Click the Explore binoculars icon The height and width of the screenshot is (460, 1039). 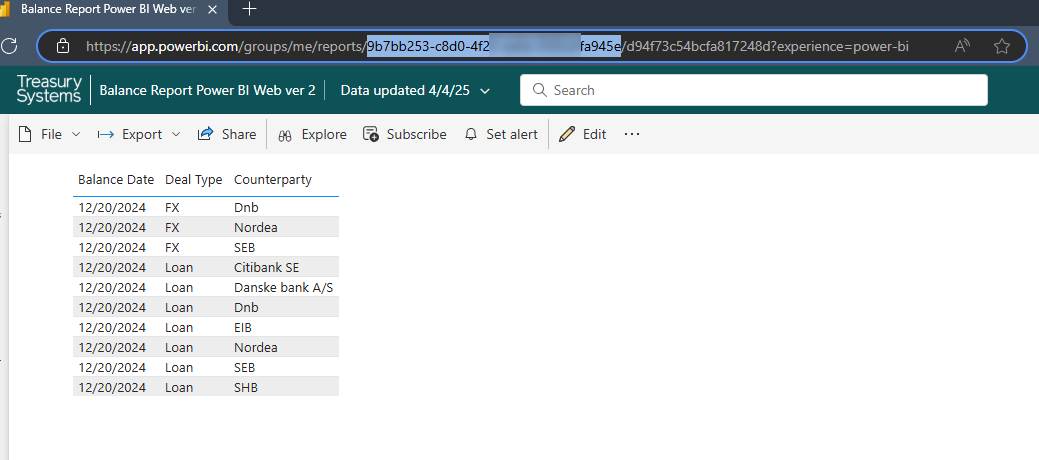tap(285, 135)
